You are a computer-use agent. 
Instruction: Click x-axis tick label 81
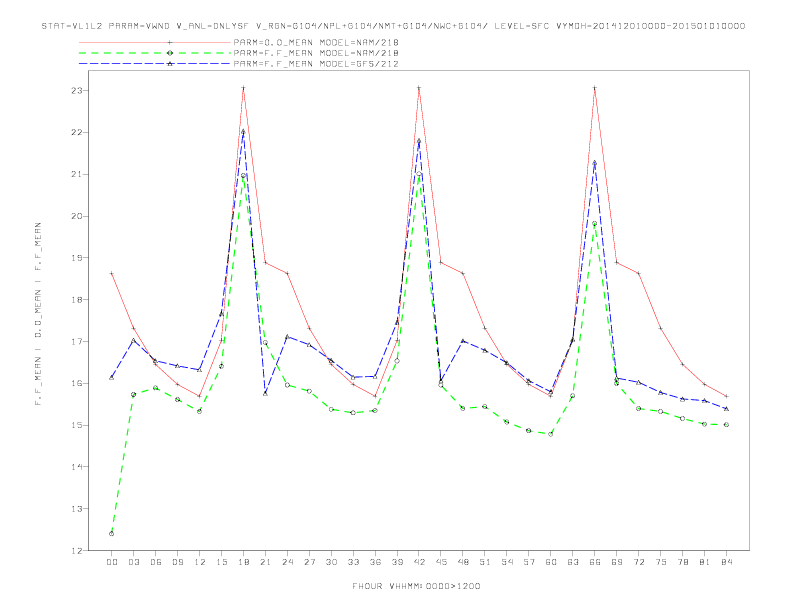click(705, 562)
